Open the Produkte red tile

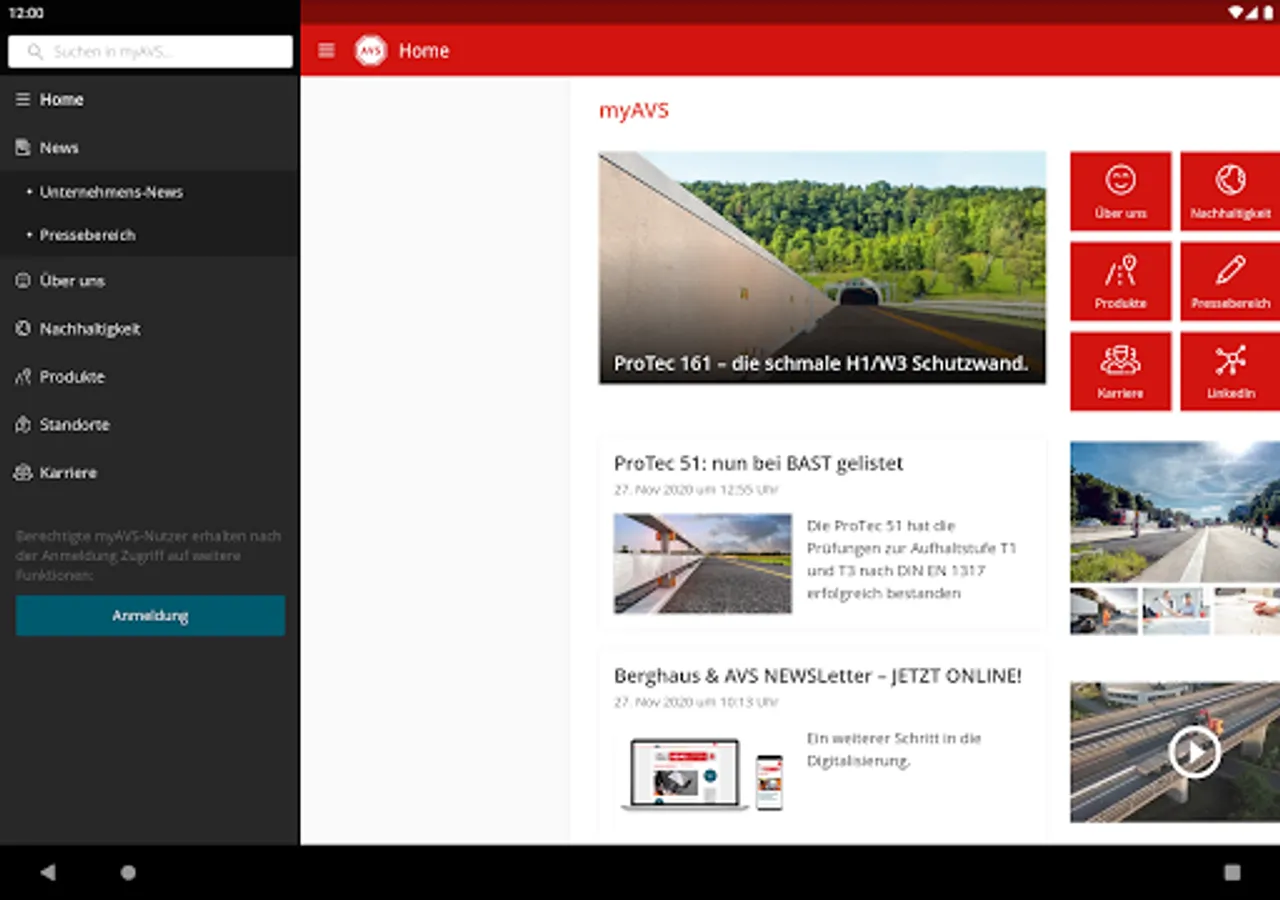1120,281
